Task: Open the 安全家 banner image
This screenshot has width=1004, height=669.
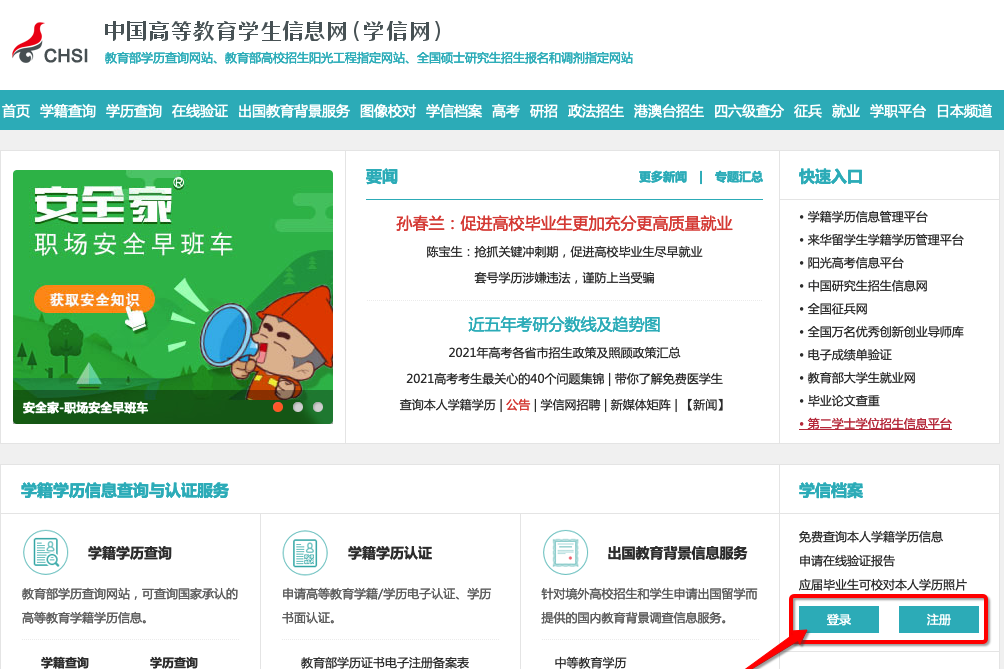Action: pos(173,296)
